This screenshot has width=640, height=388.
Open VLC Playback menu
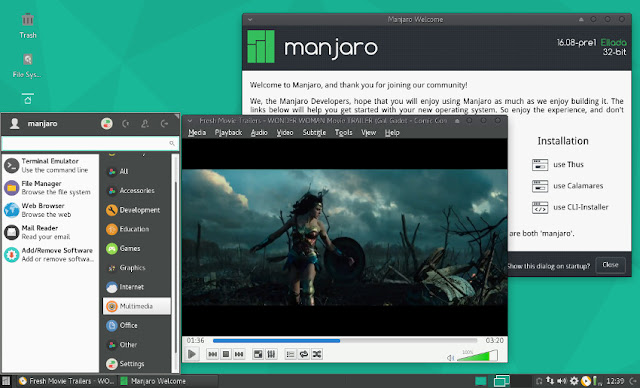228,133
